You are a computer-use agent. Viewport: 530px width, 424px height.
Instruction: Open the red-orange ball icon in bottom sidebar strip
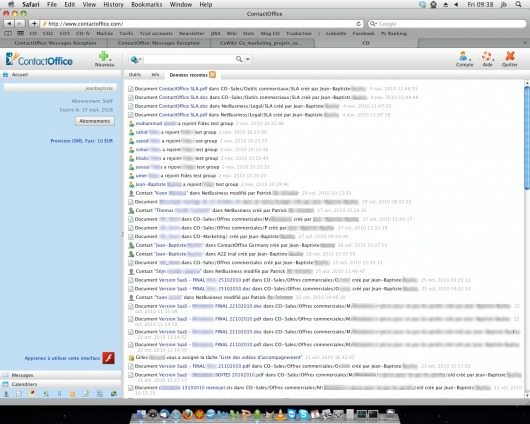click(x=32, y=394)
